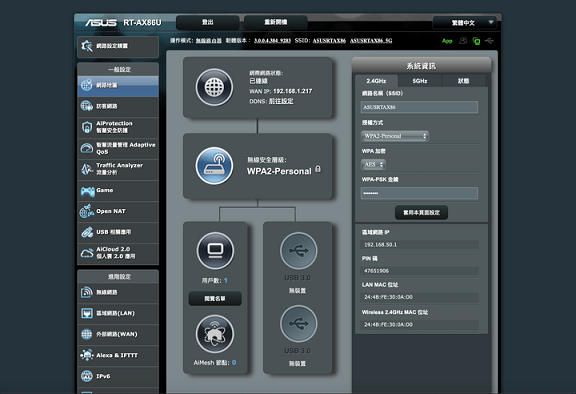Click the LAN IP value 192.168.50.1

[381, 245]
